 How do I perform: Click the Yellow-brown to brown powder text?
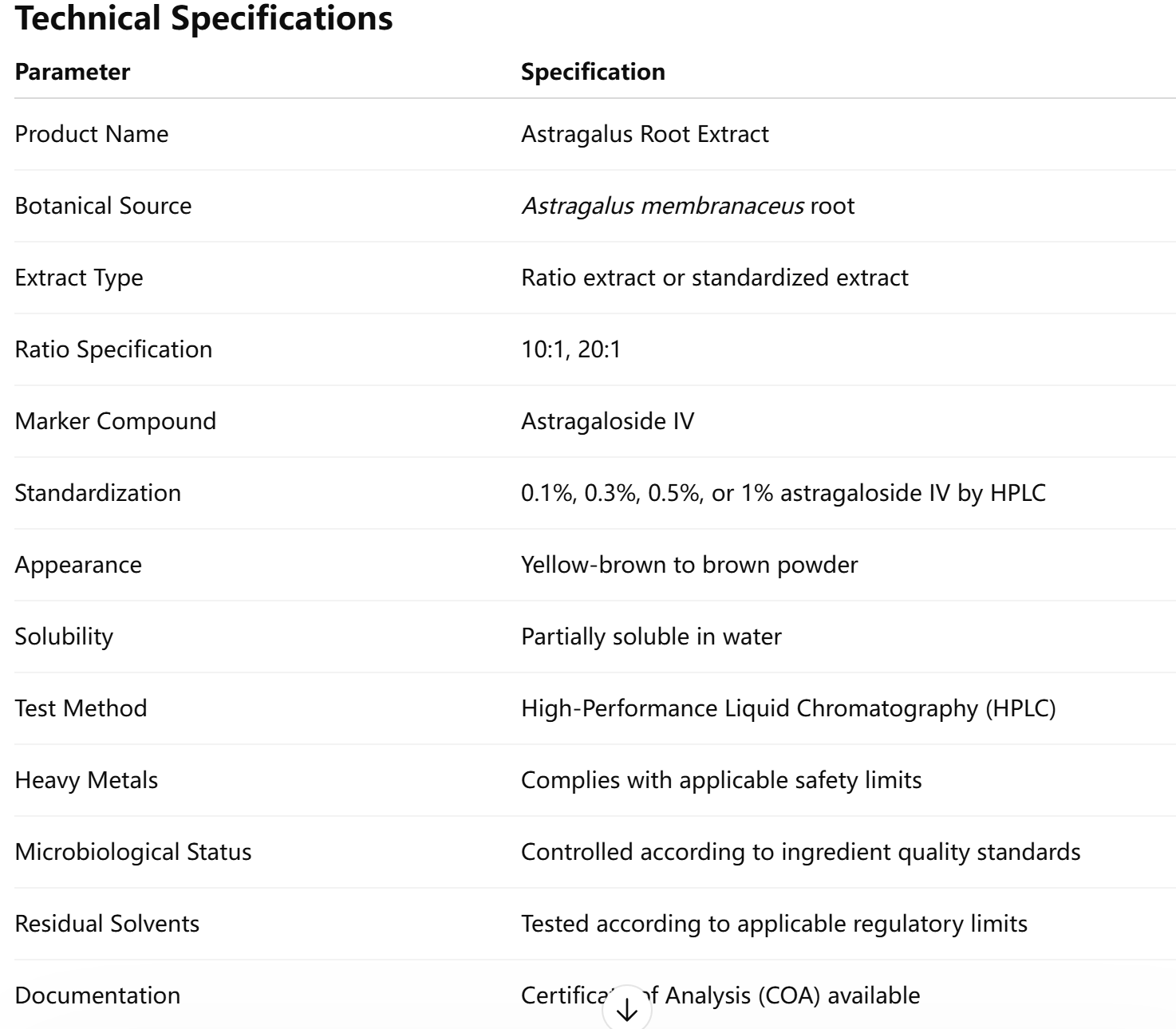pyautogui.click(x=689, y=565)
